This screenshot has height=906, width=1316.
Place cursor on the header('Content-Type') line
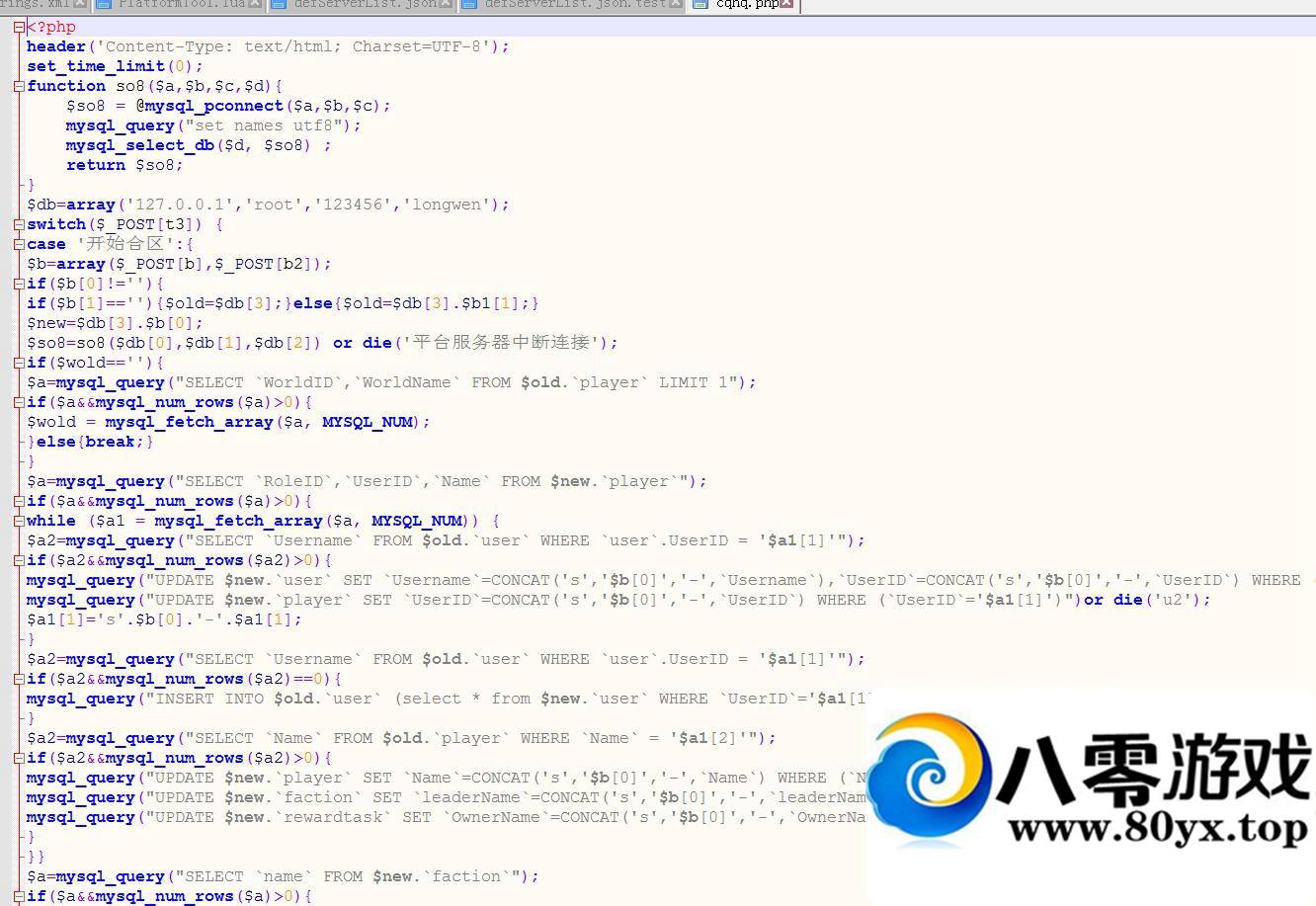point(268,46)
